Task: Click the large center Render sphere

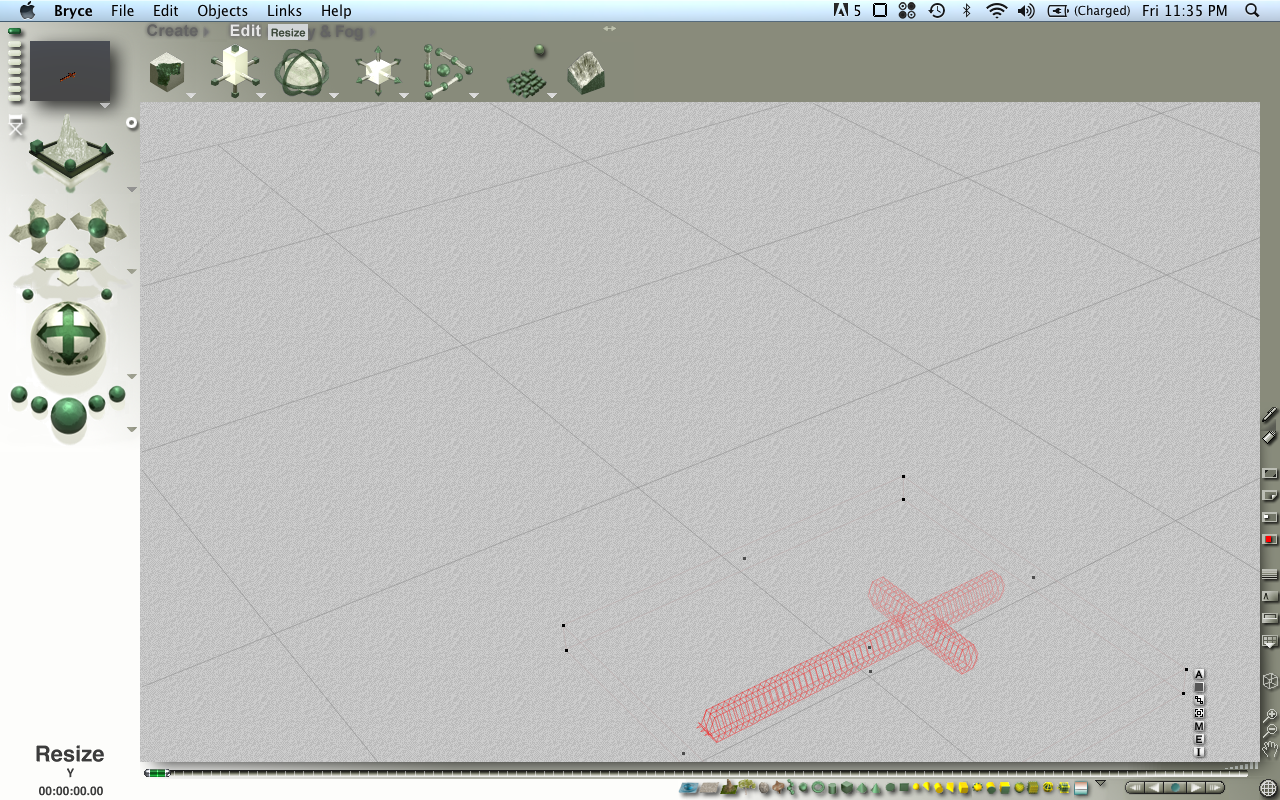Action: pyautogui.click(x=68, y=414)
